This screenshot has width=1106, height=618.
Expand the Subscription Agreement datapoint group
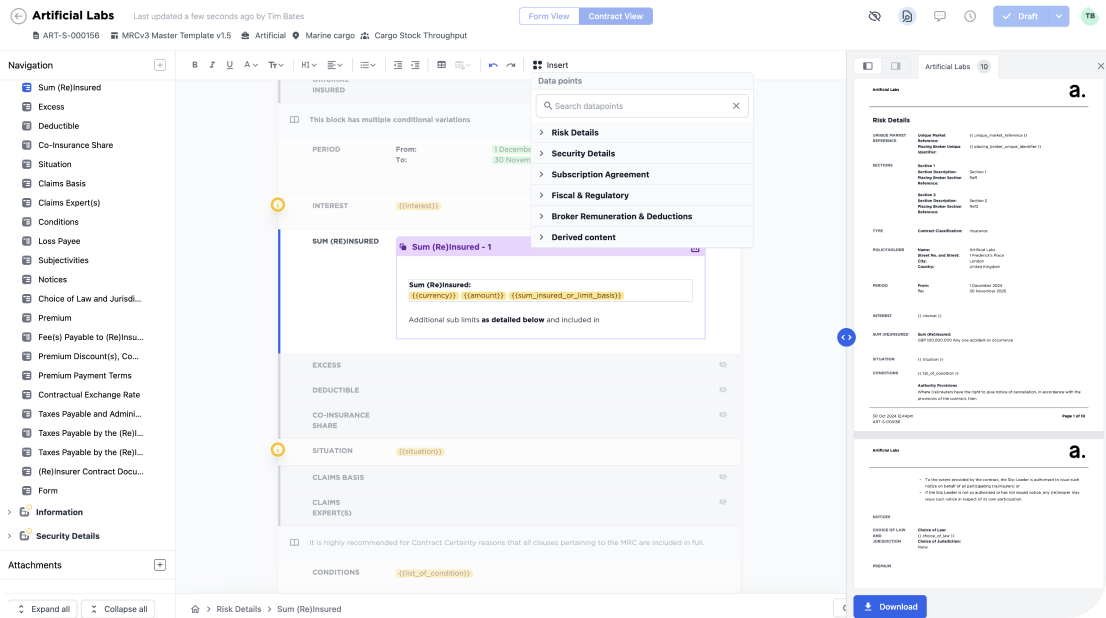(x=600, y=175)
